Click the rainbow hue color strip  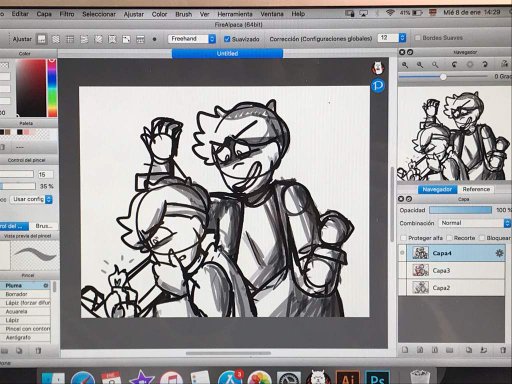point(52,88)
